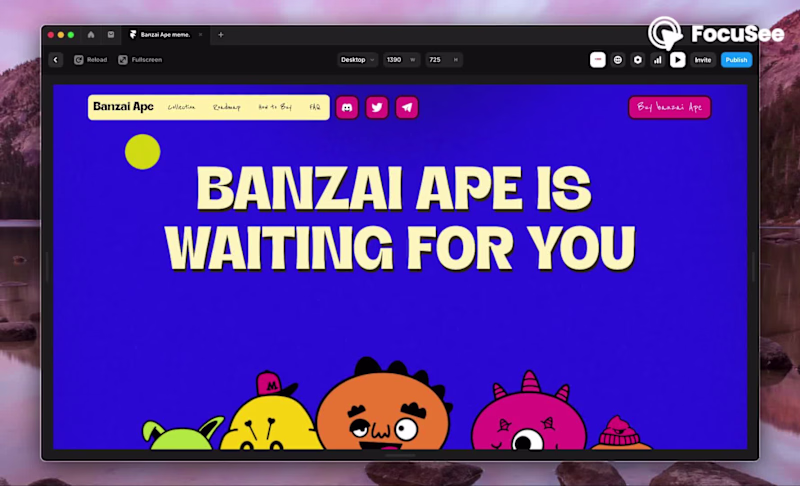Click the Buy banzai Ape button
This screenshot has height=486, width=800.
pos(669,107)
